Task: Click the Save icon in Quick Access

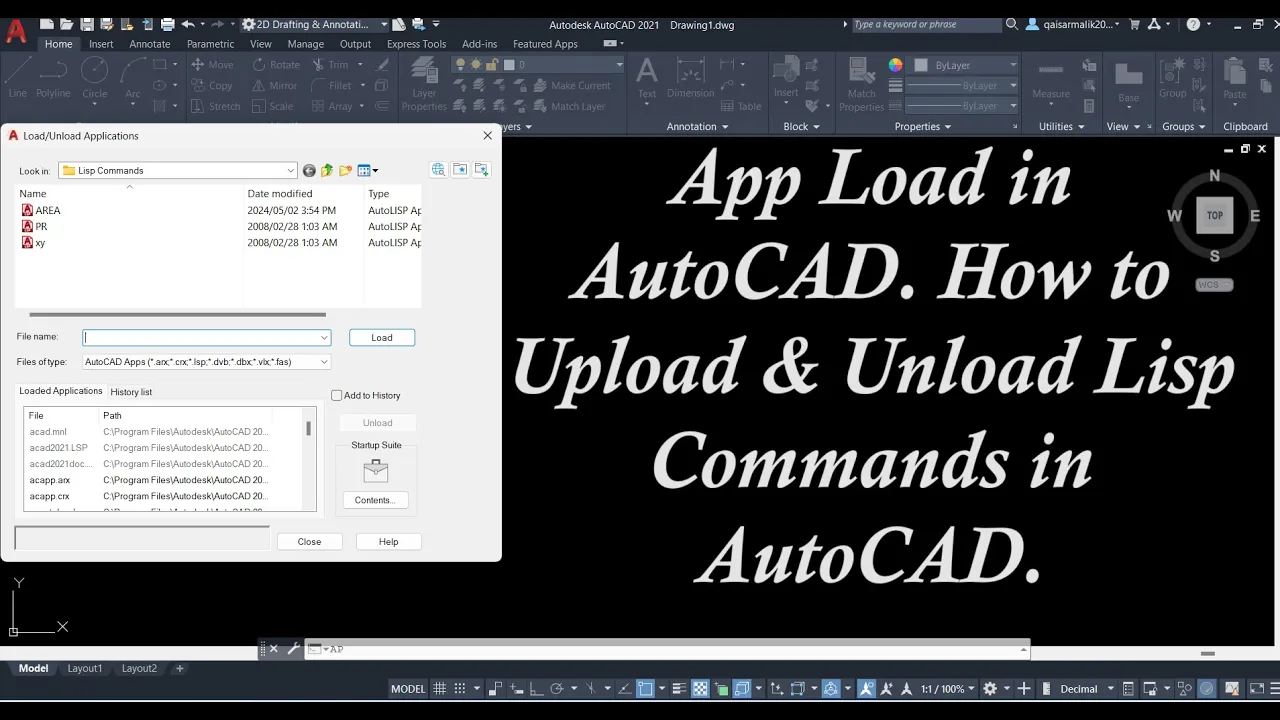Action: (87, 24)
